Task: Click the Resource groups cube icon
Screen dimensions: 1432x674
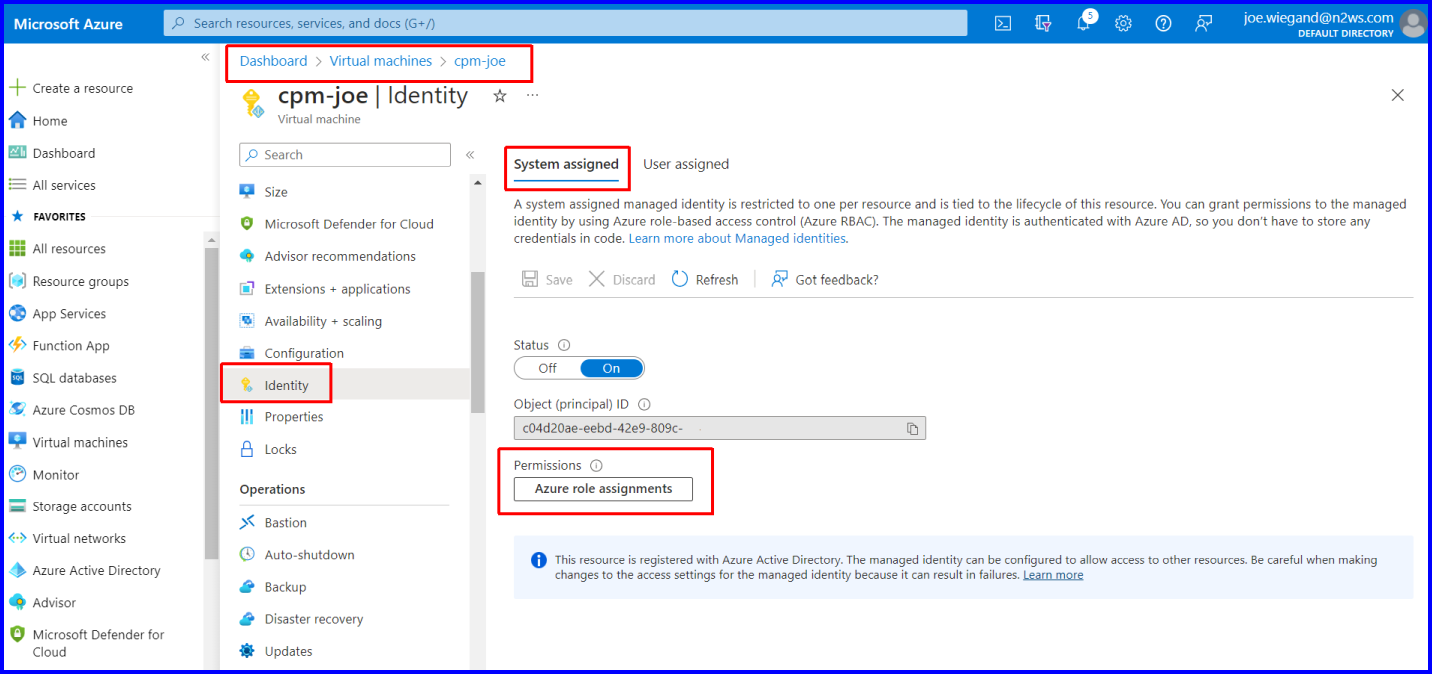Action: pyautogui.click(x=17, y=281)
